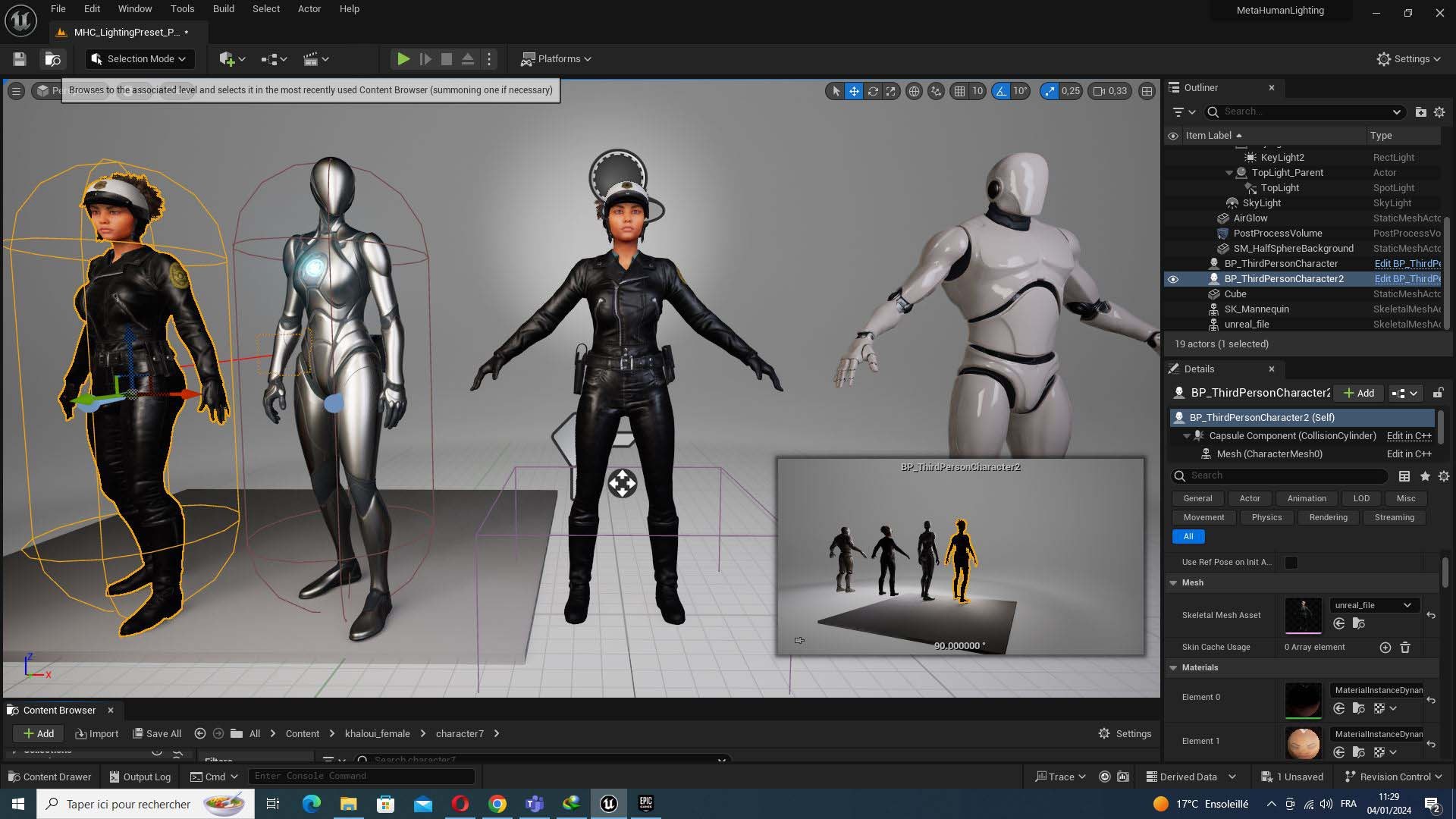
Task: Activate the translate move tool in viewport
Action: [x=854, y=91]
